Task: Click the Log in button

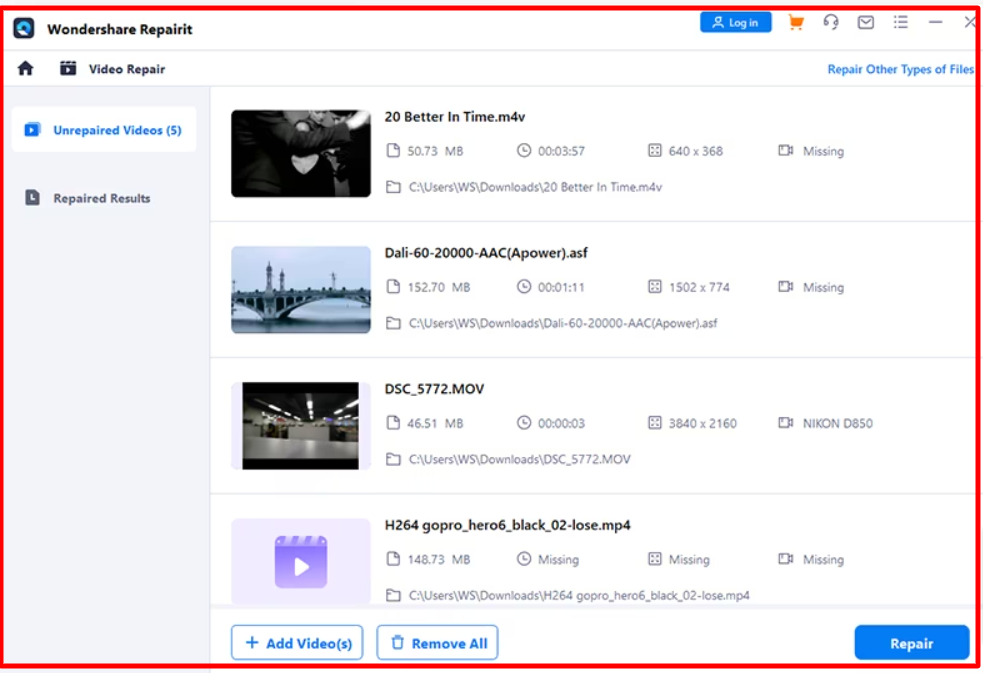Action: (735, 23)
